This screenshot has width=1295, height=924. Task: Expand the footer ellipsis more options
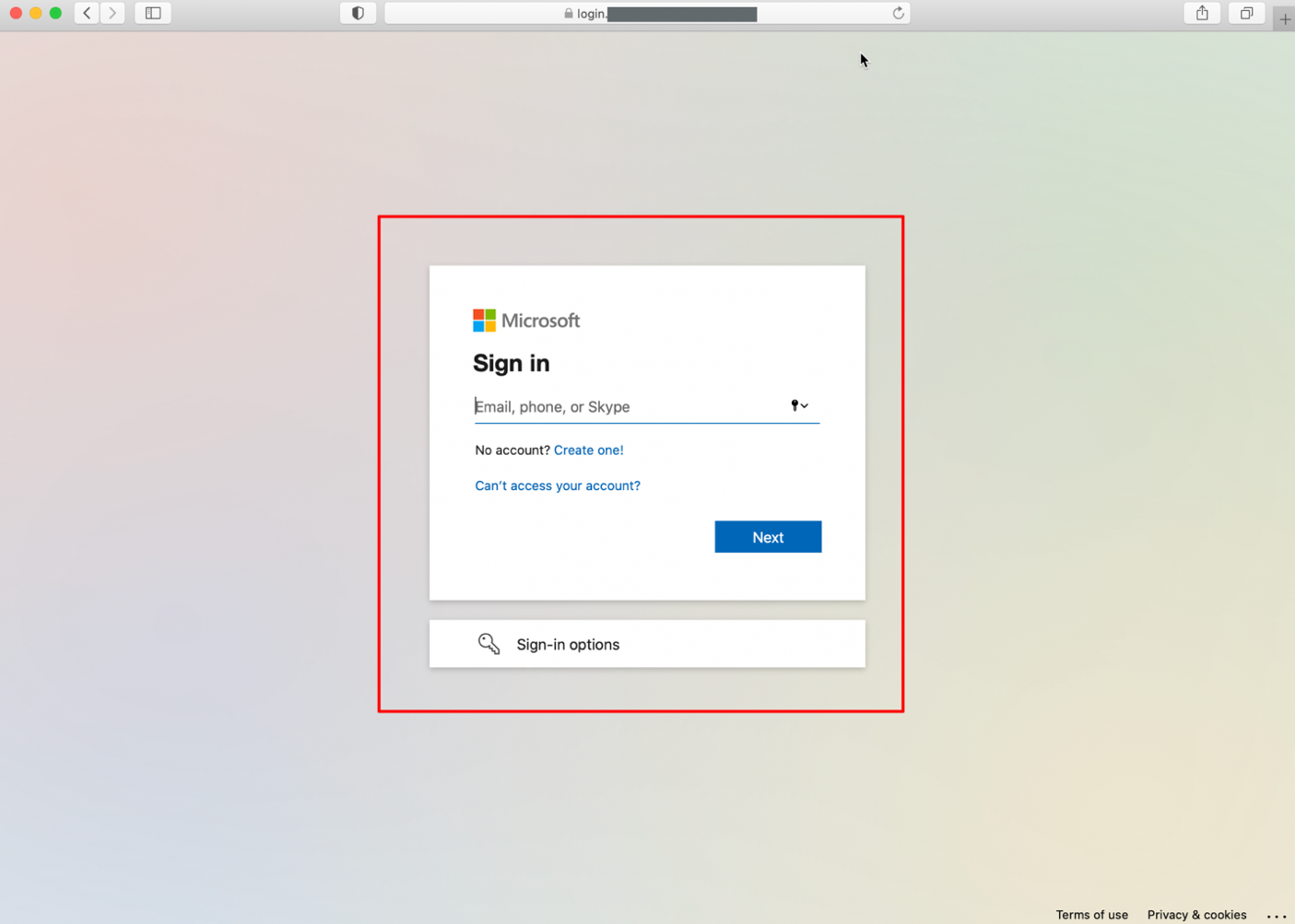tap(1277, 916)
